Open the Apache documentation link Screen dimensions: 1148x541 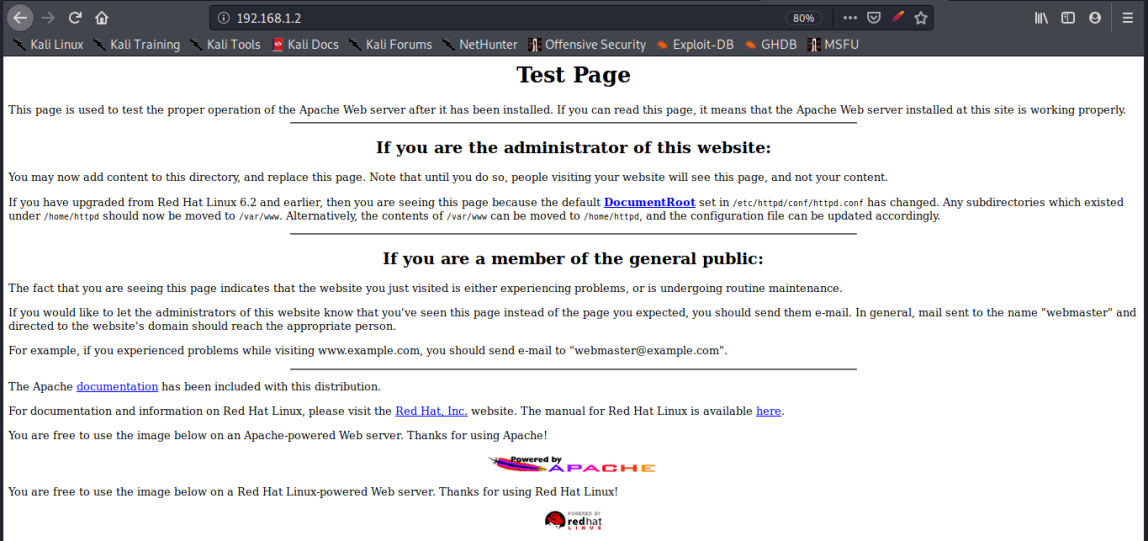pyautogui.click(x=117, y=387)
